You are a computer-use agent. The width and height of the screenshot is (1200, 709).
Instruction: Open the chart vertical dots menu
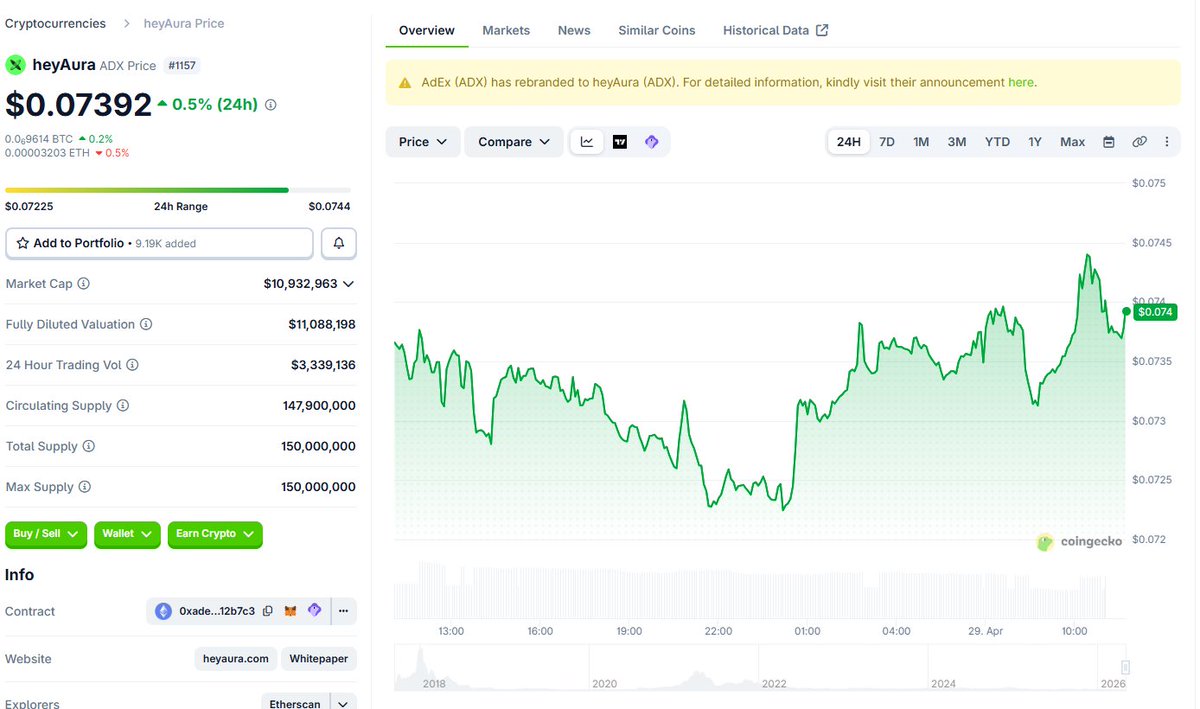point(1167,142)
